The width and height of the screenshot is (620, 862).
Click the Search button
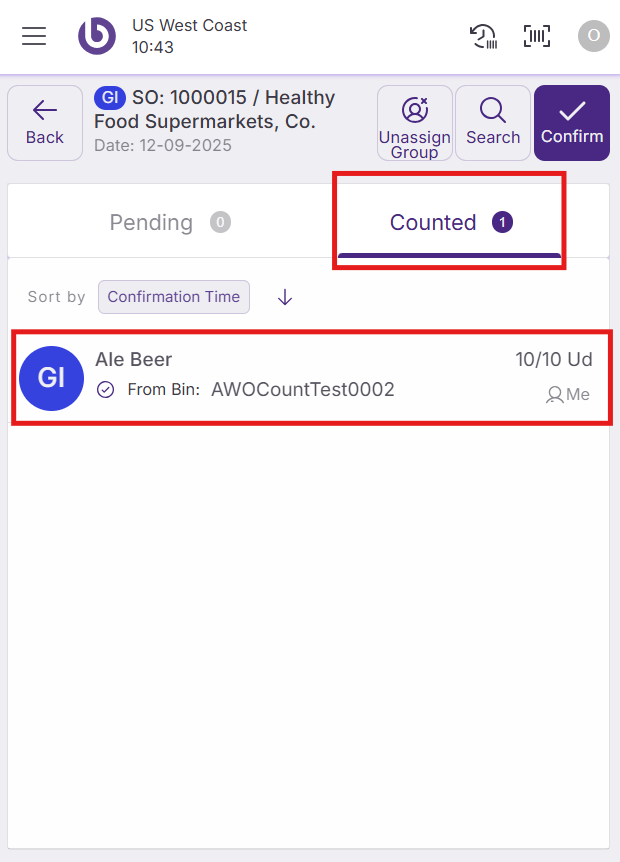click(493, 123)
